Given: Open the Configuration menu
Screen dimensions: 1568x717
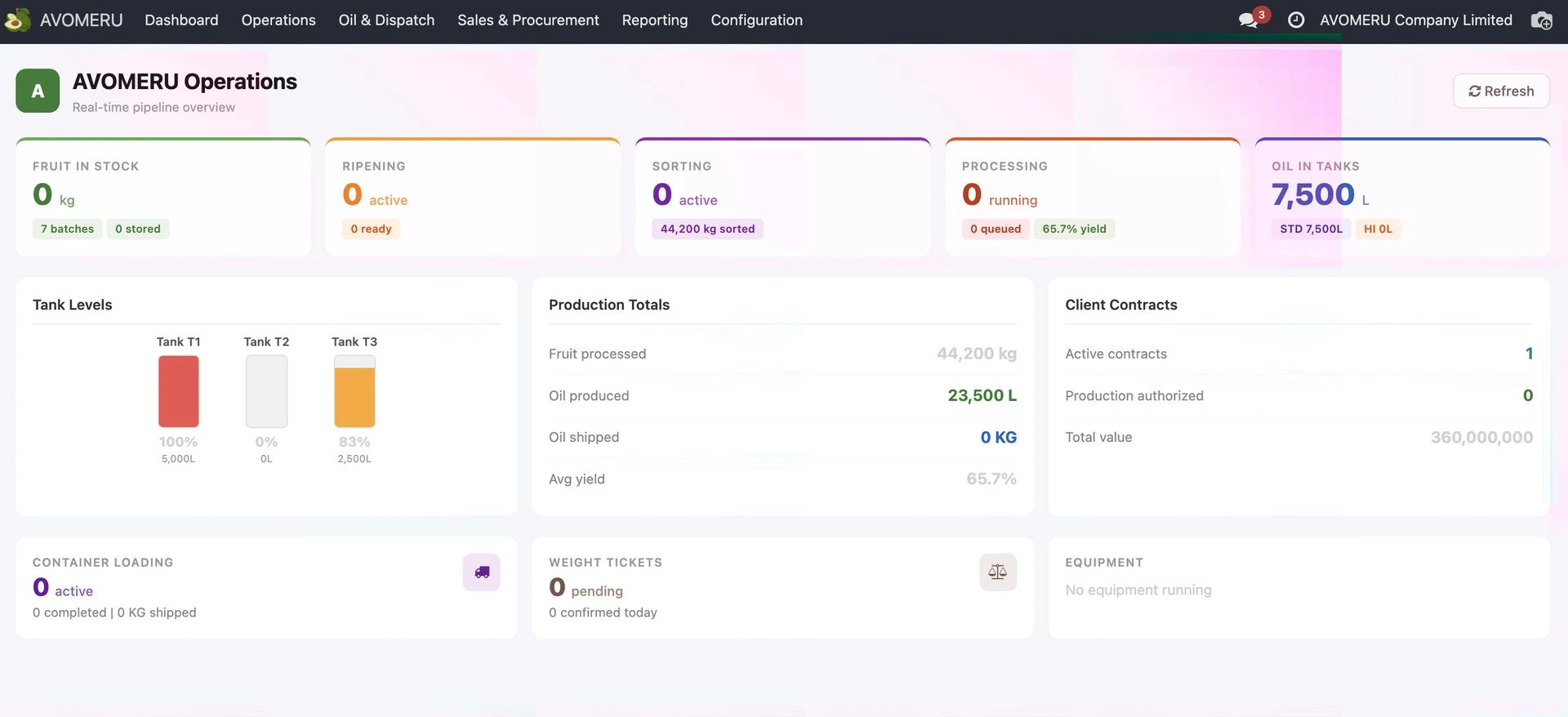Looking at the screenshot, I should click(756, 20).
